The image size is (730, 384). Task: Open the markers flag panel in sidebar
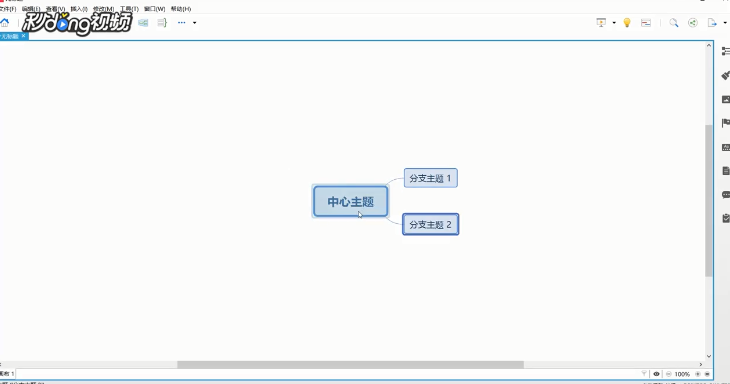click(725, 123)
